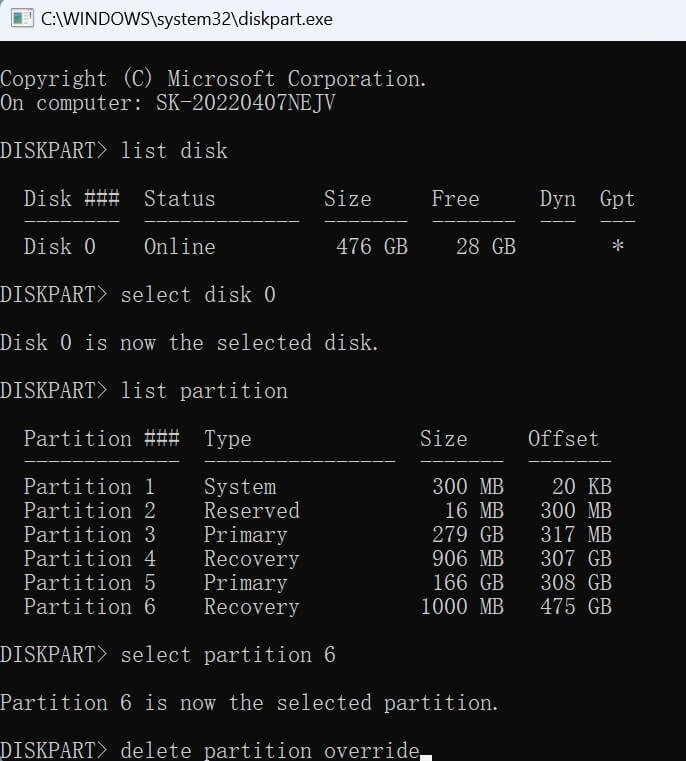Click the Partition 4 Recovery row

point(160,559)
